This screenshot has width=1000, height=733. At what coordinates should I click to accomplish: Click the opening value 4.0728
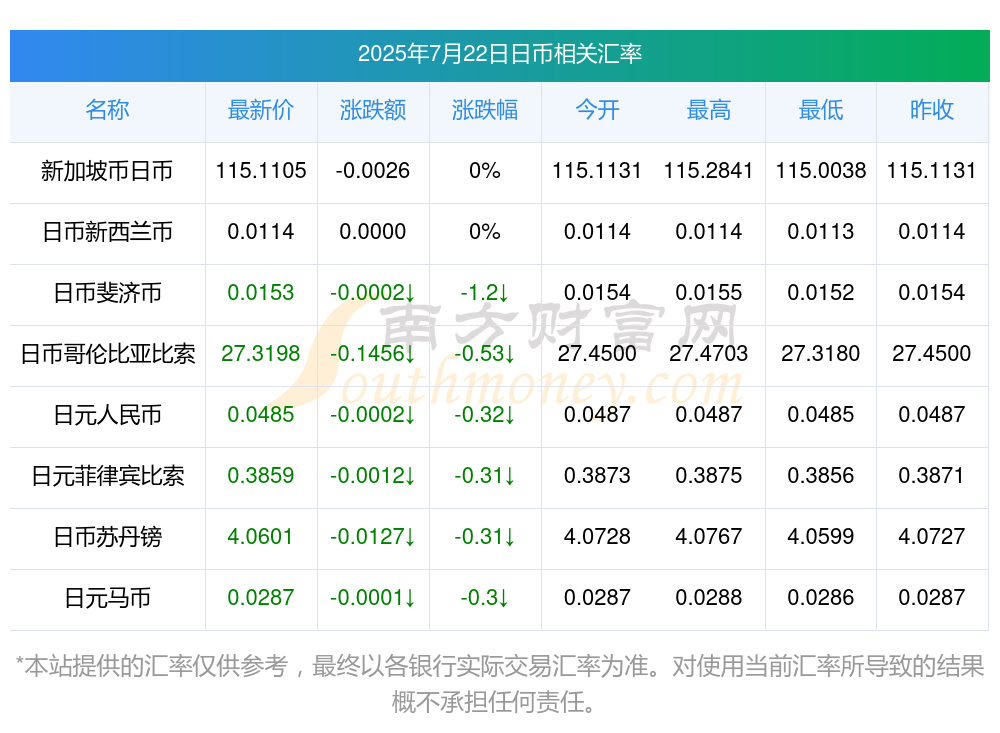(597, 537)
